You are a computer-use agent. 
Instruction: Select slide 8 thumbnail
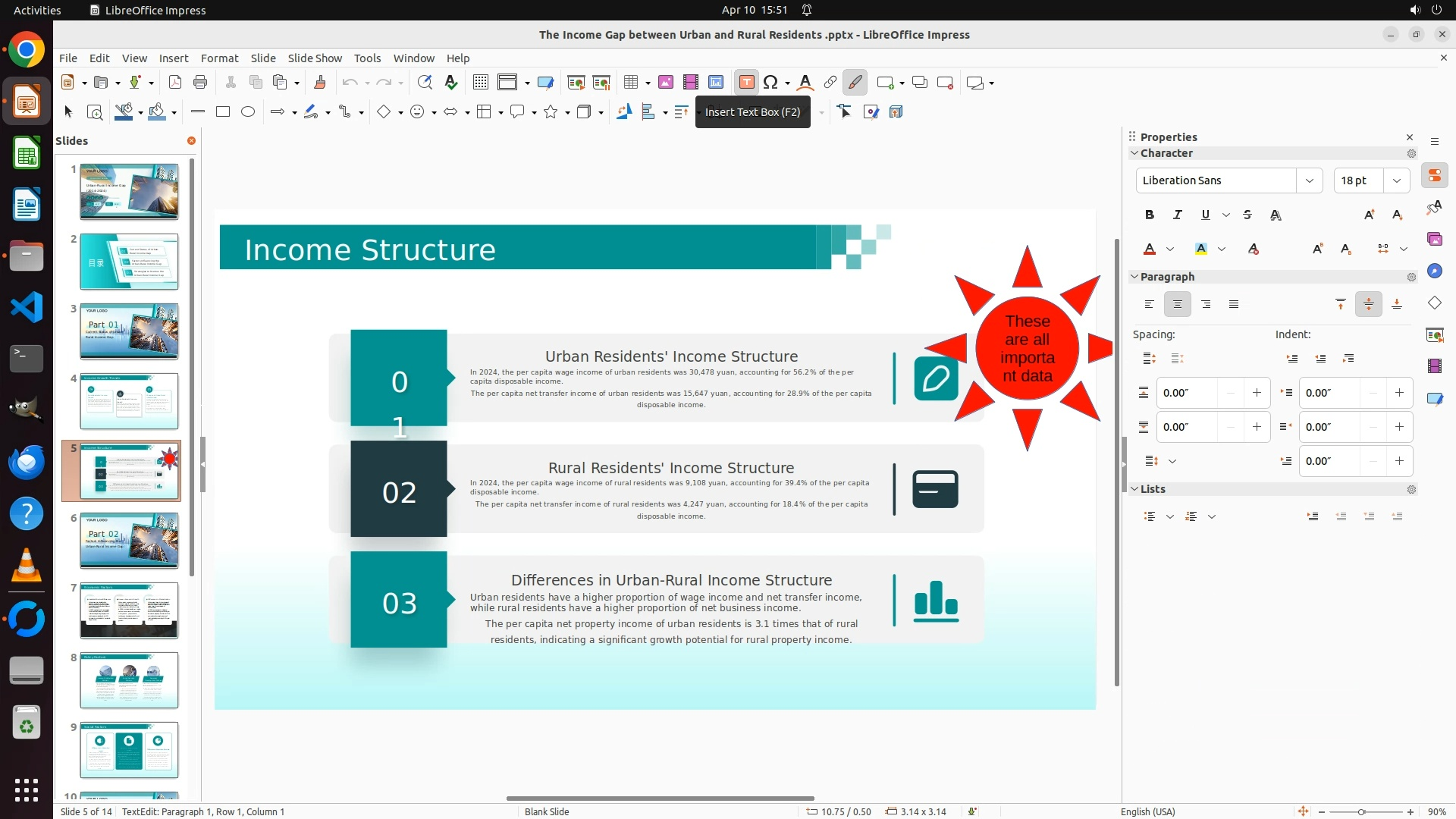coord(129,680)
